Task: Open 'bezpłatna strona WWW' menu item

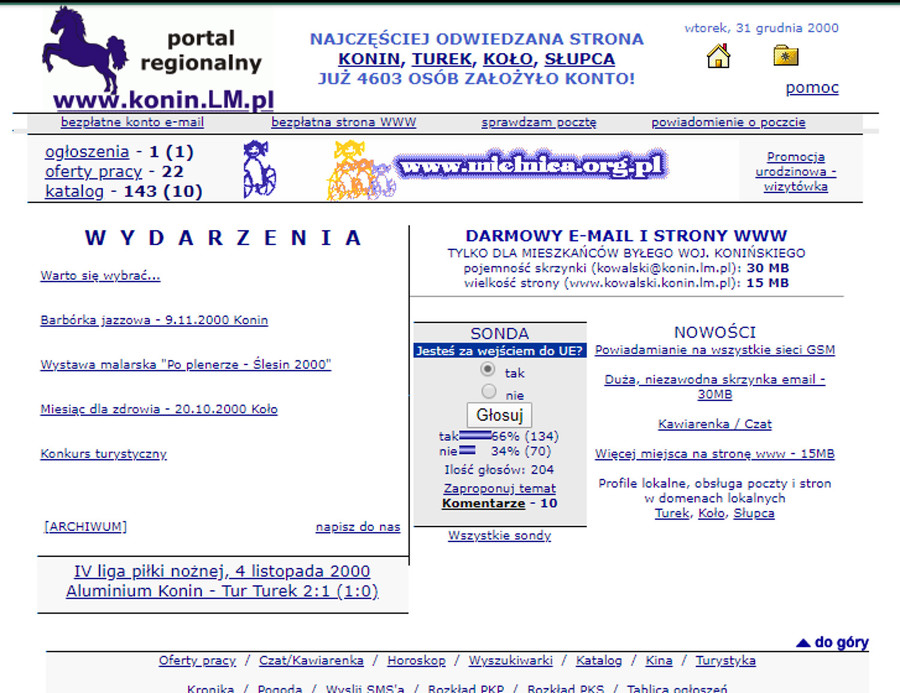Action: (343, 123)
